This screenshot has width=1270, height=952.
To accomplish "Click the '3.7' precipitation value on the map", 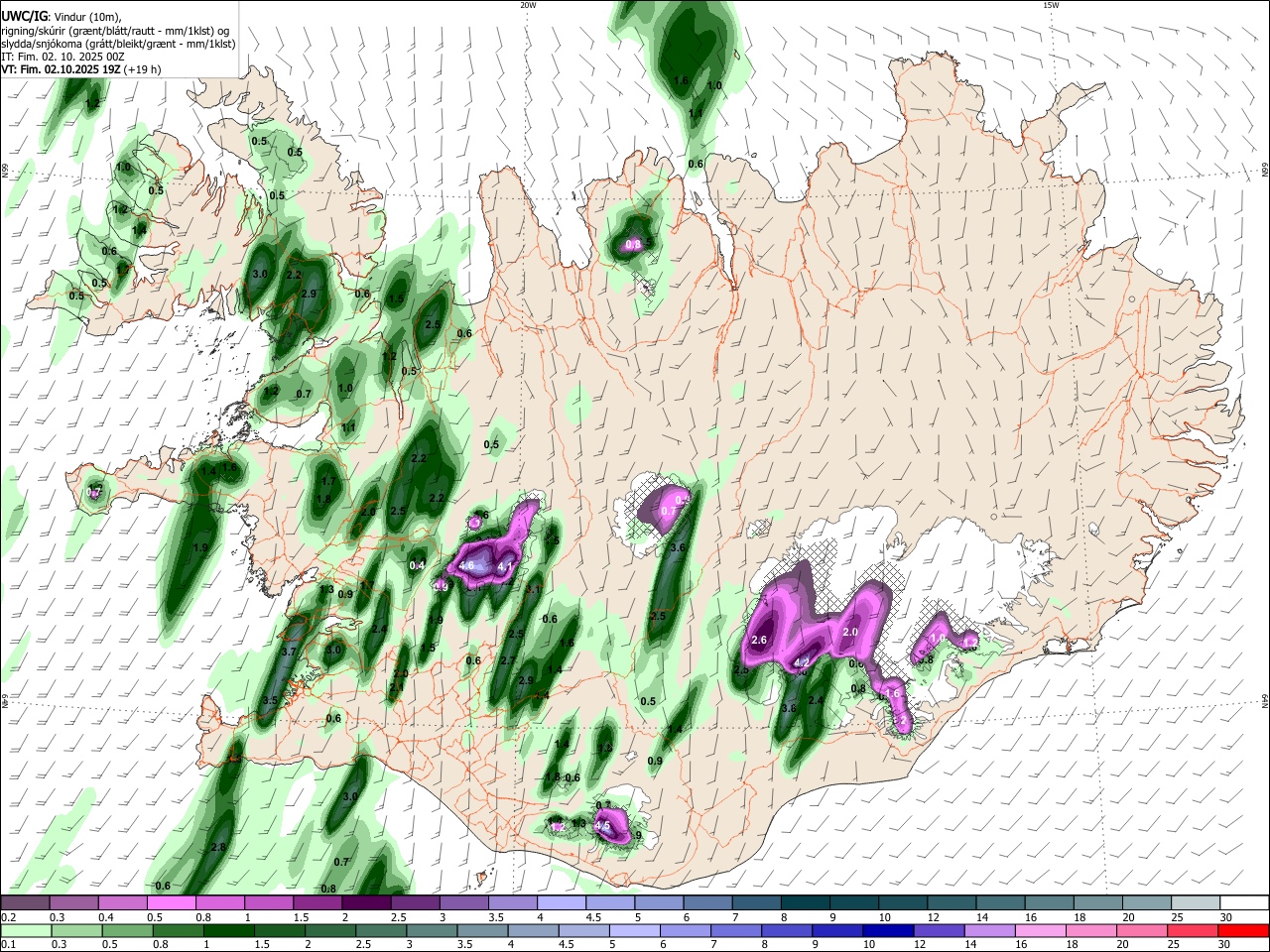I will (x=289, y=652).
